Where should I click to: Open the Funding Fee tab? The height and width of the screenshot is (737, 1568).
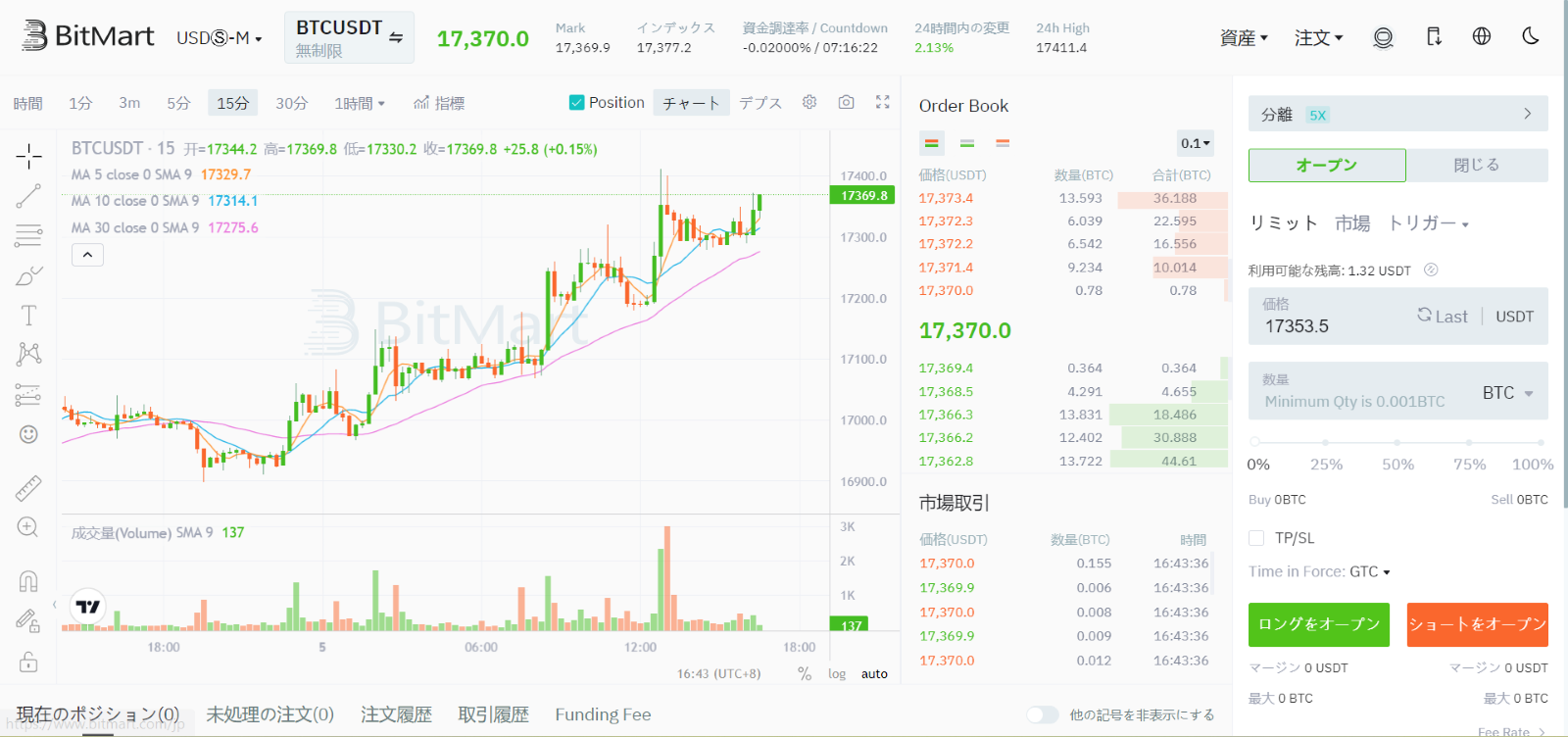click(x=603, y=714)
